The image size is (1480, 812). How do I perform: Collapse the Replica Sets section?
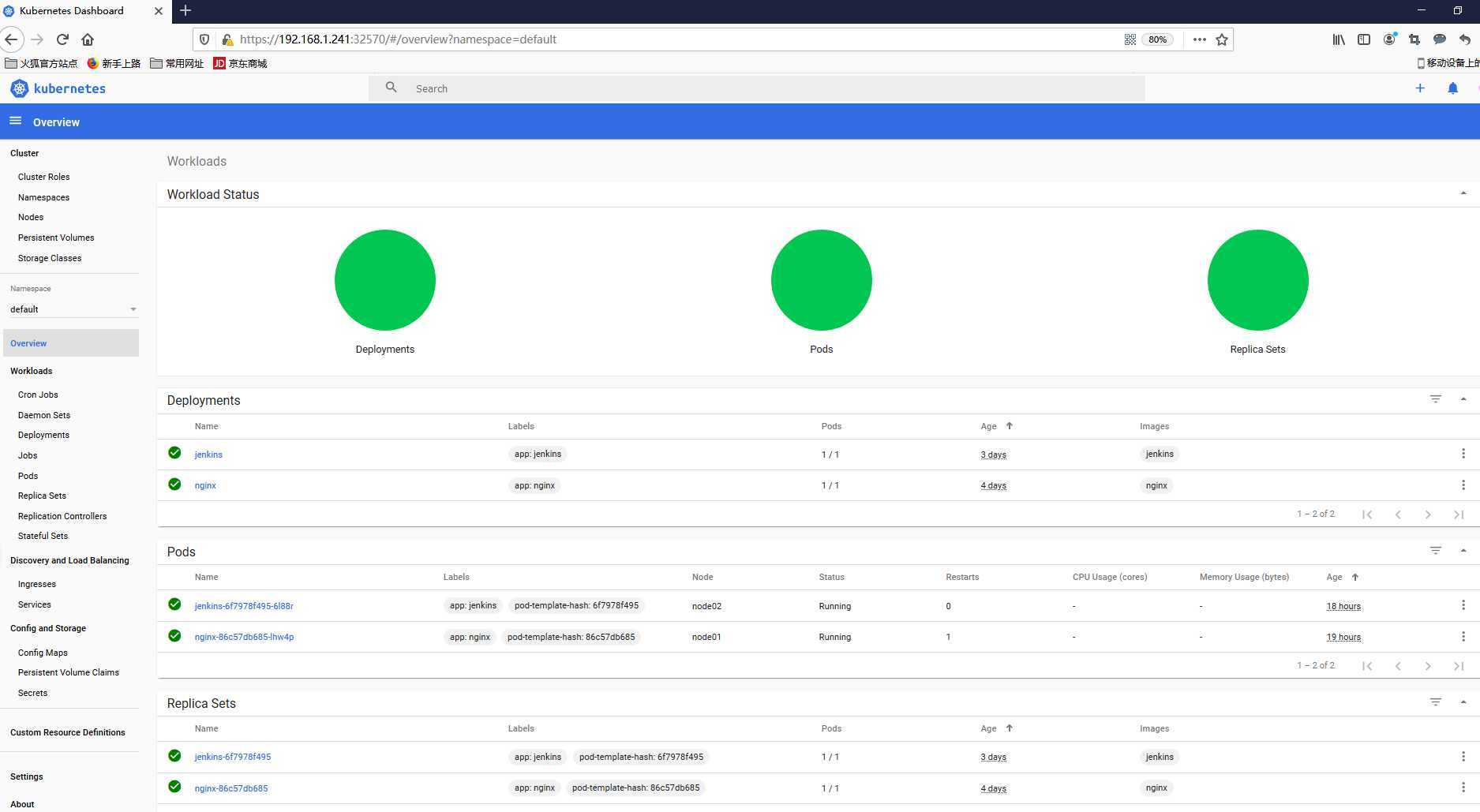[x=1463, y=702]
